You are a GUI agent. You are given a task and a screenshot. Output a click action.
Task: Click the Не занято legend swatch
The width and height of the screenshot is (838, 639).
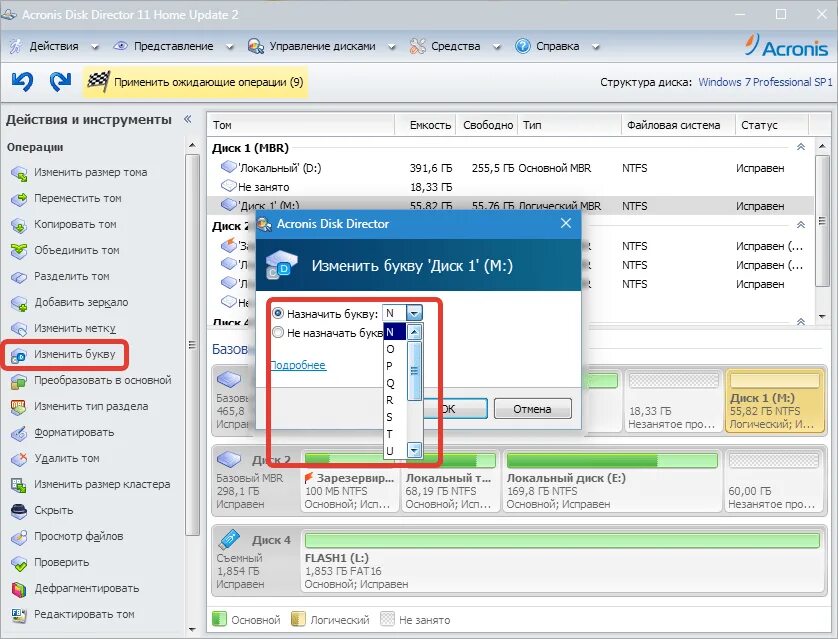coord(387,619)
